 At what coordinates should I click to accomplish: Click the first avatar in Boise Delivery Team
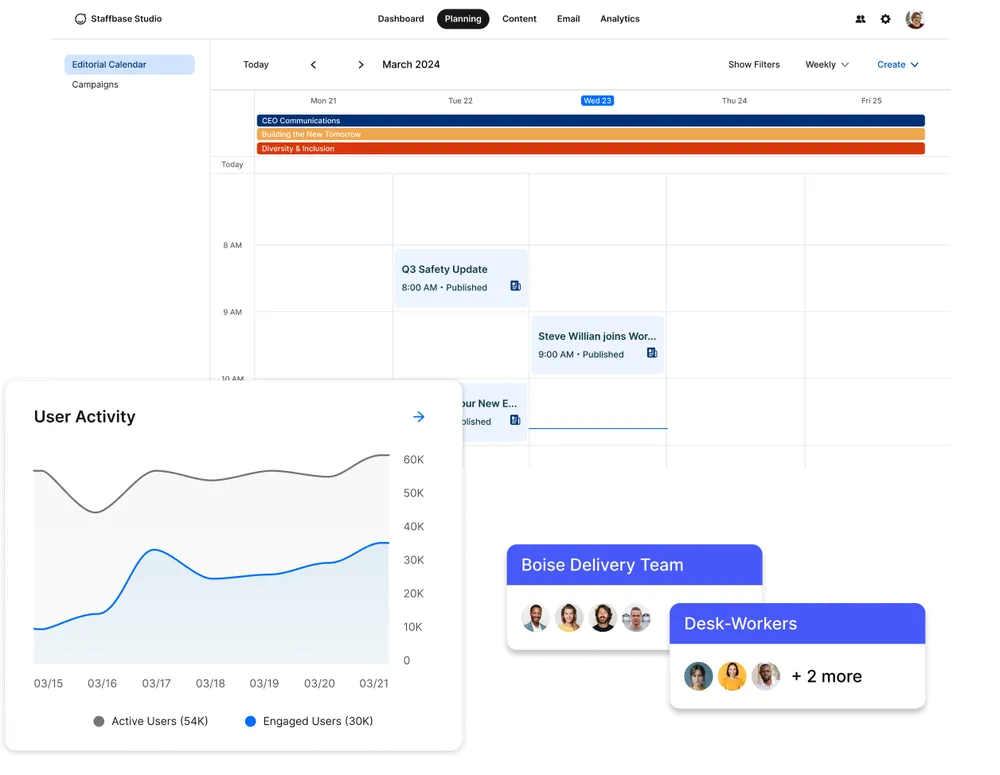(x=535, y=617)
